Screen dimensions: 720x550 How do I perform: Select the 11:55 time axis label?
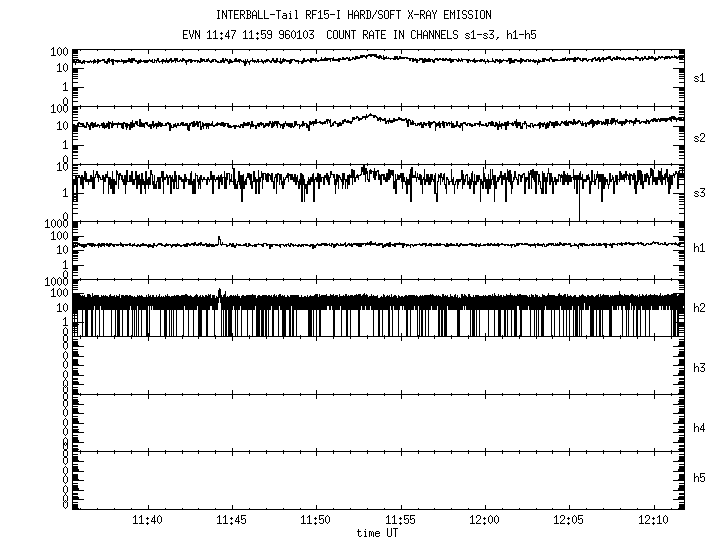[x=400, y=521]
